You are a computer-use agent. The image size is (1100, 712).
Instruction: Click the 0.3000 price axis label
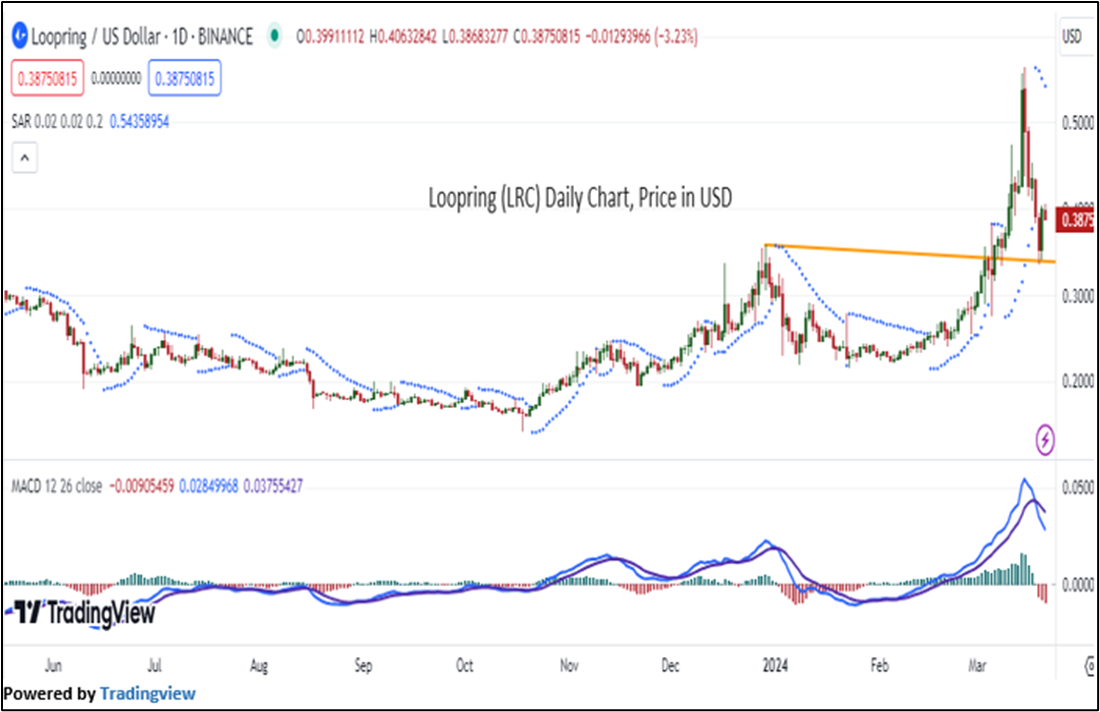click(1078, 296)
